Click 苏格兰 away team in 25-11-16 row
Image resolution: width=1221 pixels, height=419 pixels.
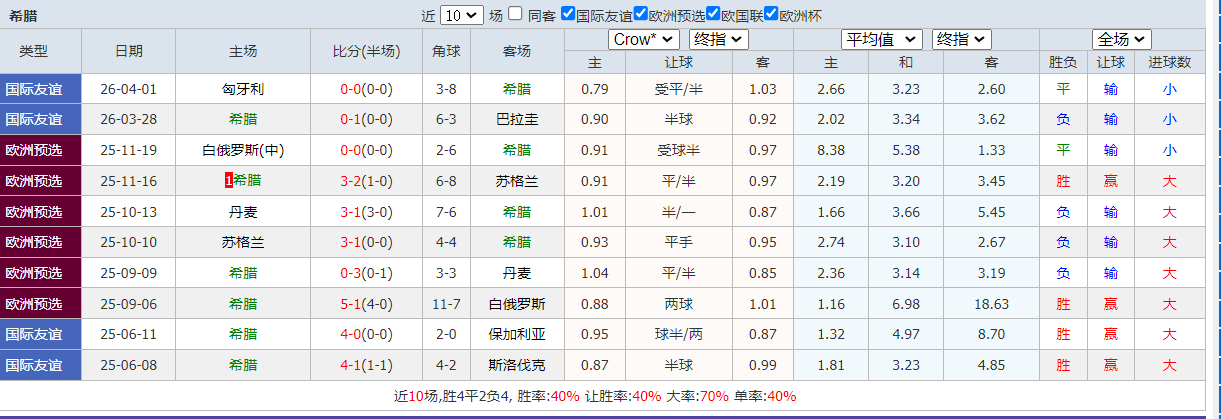[x=517, y=181]
